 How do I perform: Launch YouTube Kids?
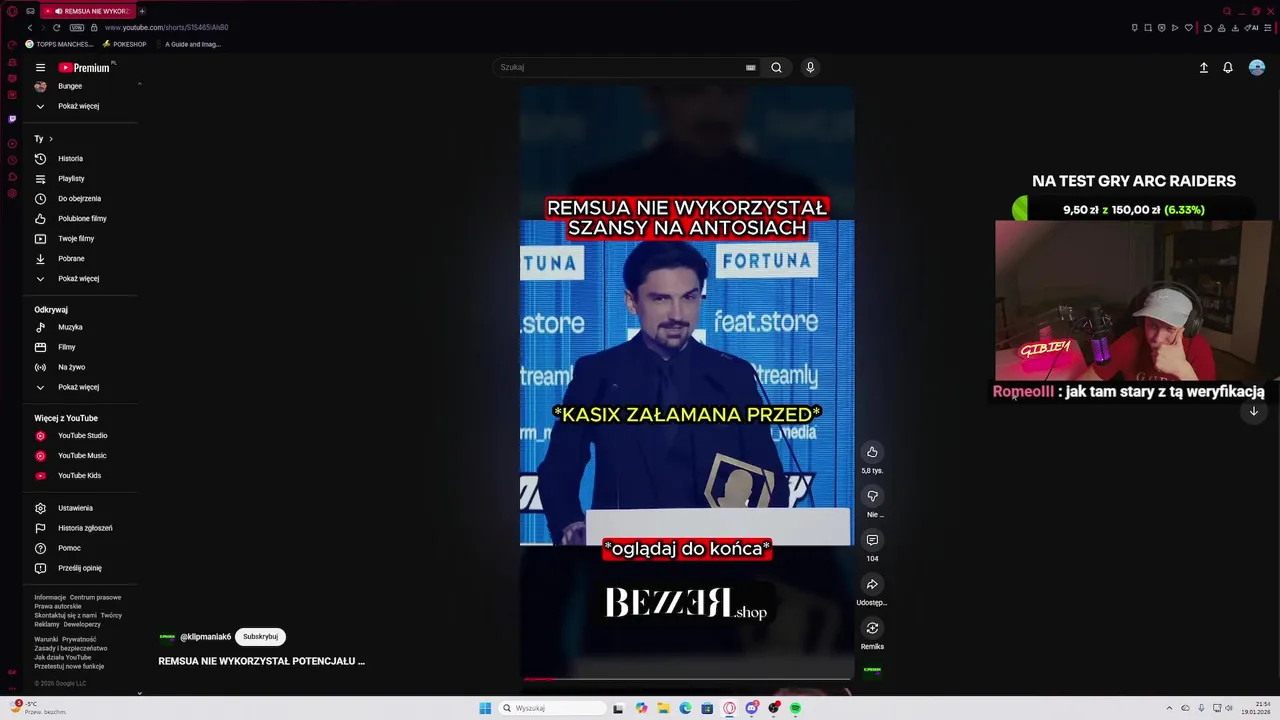80,476
